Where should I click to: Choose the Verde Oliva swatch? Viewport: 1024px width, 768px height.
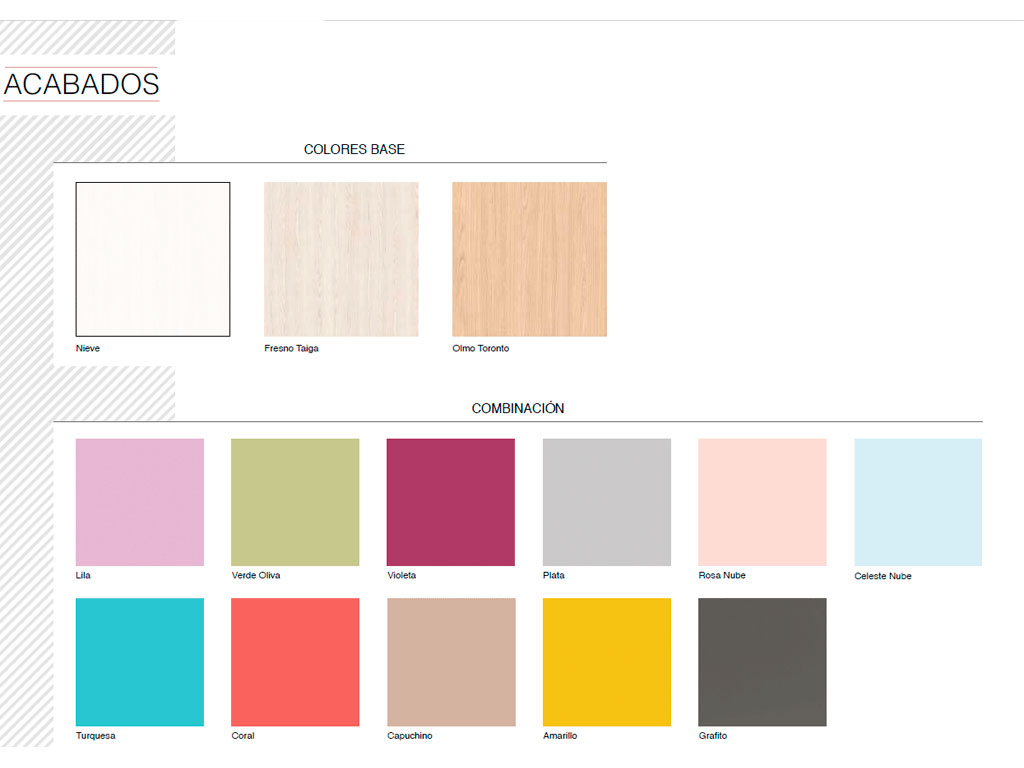coord(295,502)
